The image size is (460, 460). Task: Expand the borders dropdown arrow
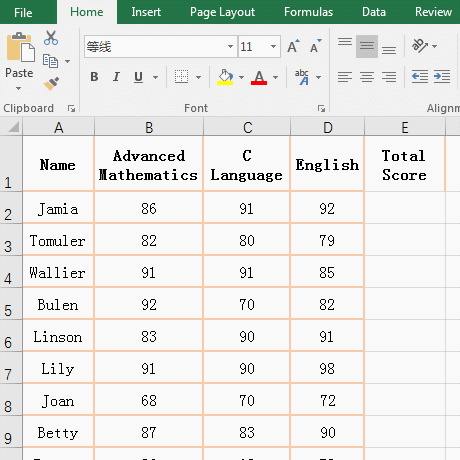point(198,77)
